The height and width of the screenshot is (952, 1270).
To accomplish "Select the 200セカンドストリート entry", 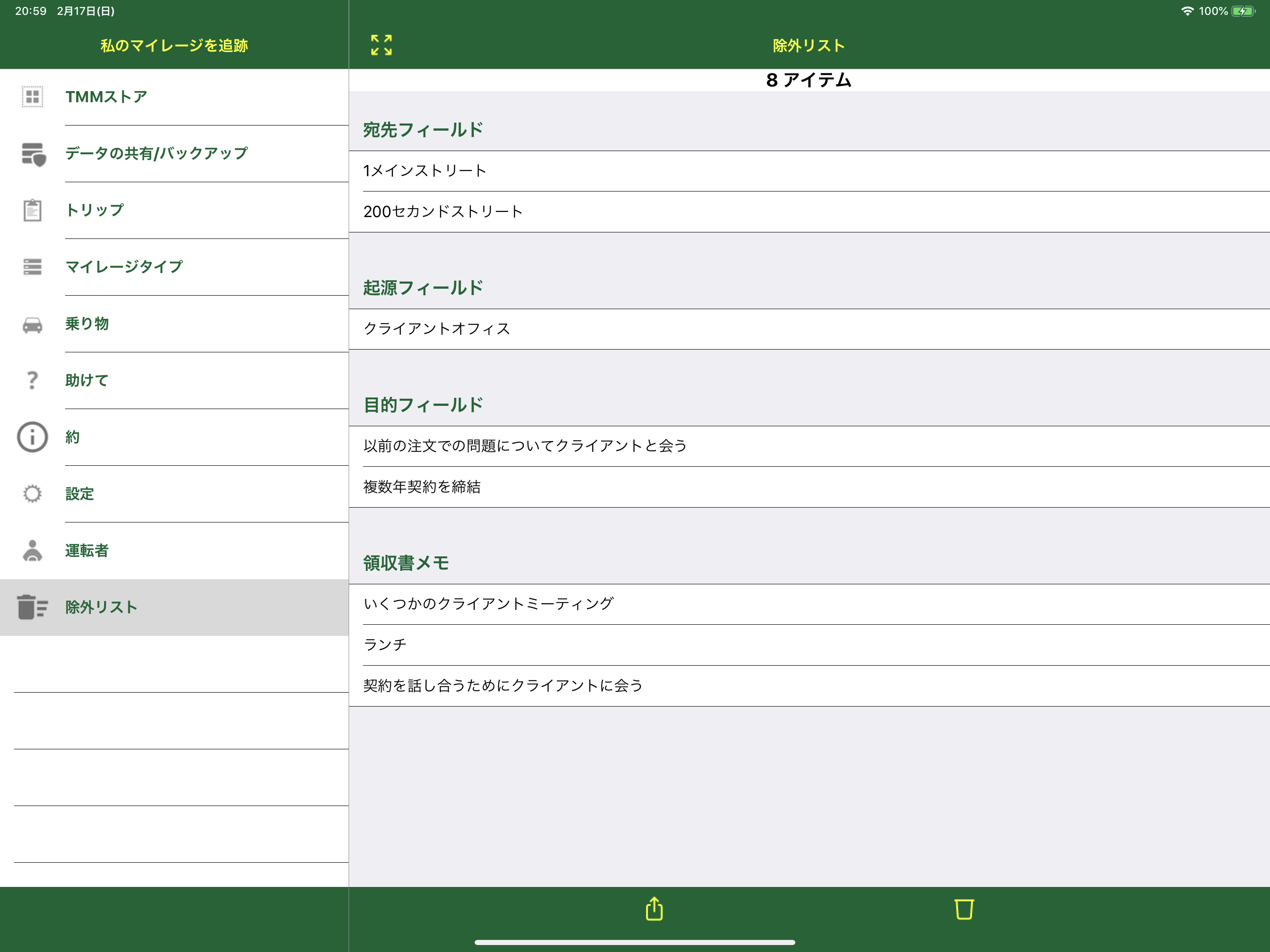I will (443, 212).
